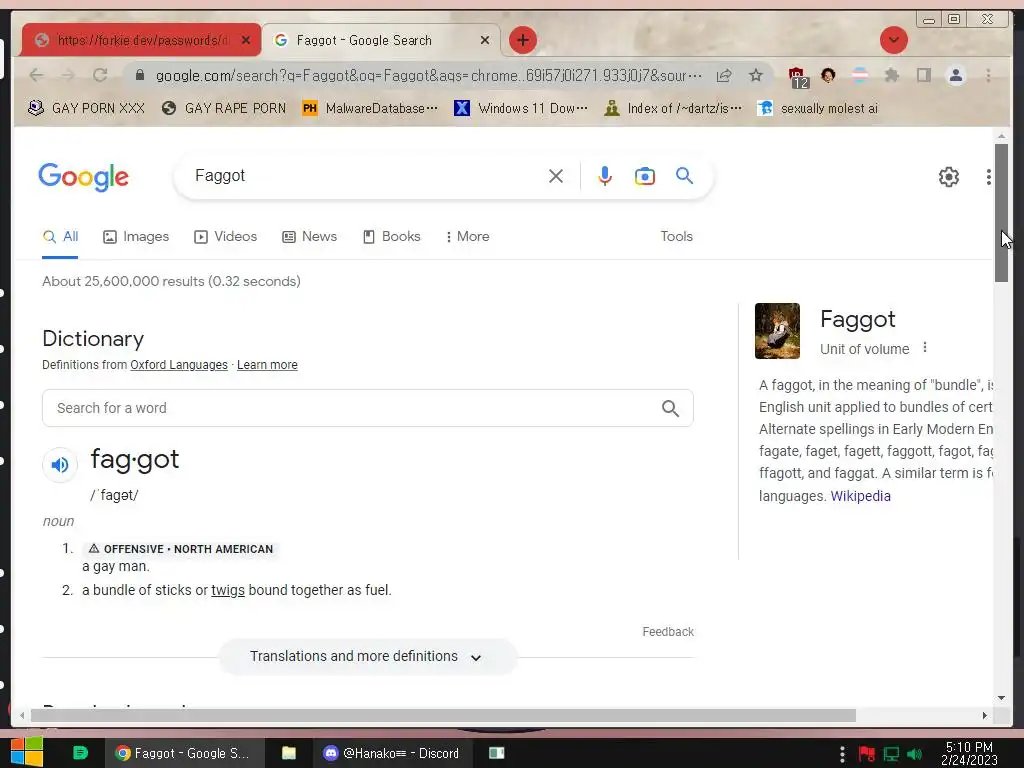Viewport: 1024px width, 768px height.
Task: Click the volume icon in system tray
Action: pos(914,754)
